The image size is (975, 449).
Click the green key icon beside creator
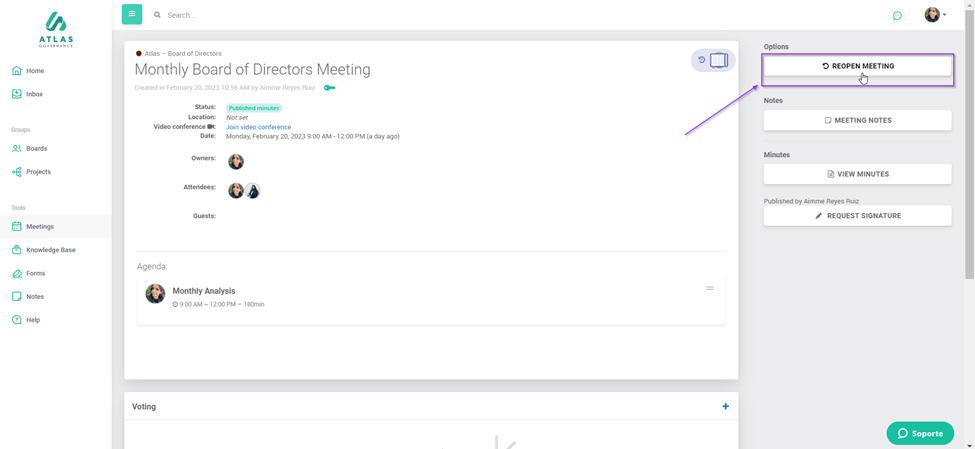pos(329,88)
